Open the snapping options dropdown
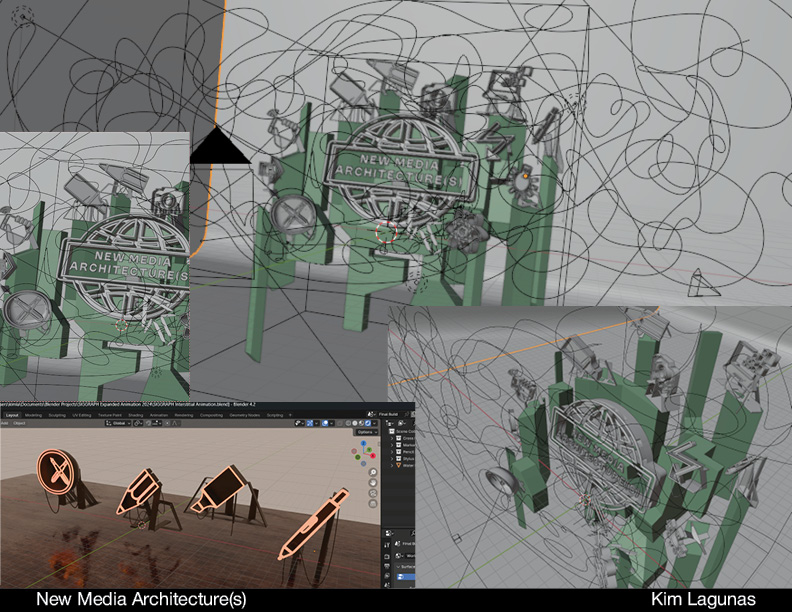This screenshot has height=612, width=792. [x=157, y=423]
